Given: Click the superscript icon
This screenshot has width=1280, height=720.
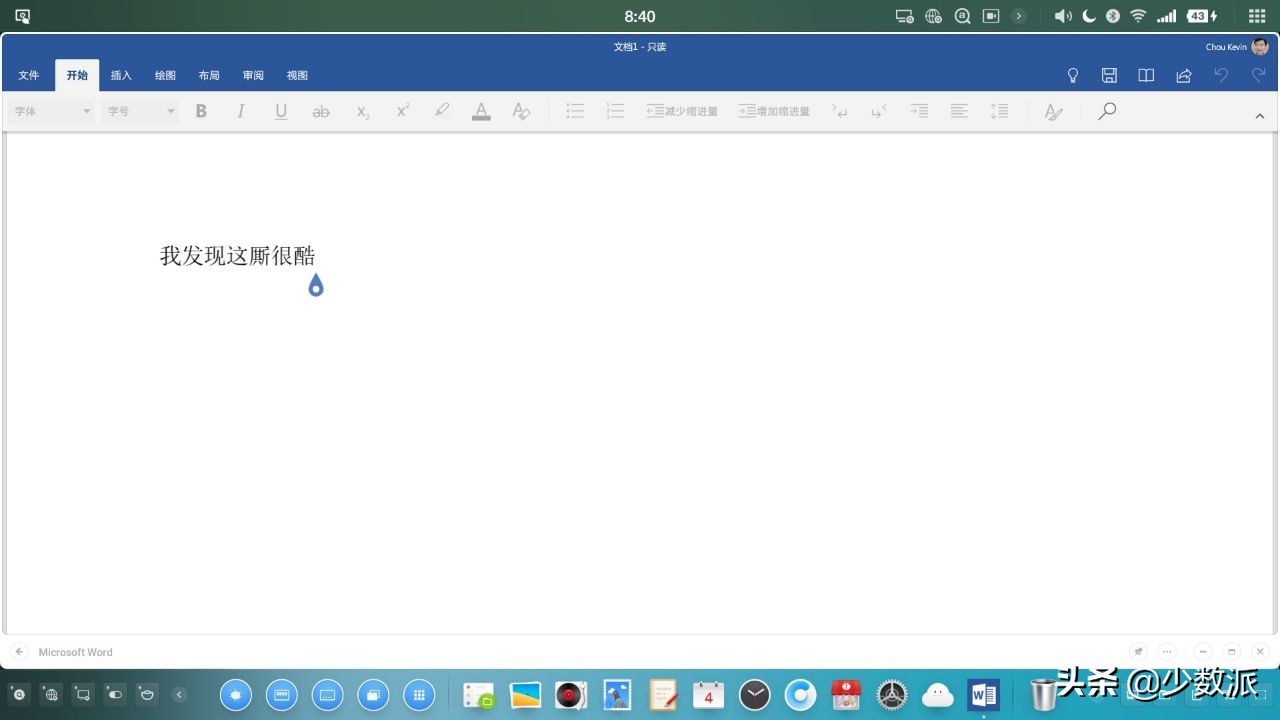Looking at the screenshot, I should pyautogui.click(x=403, y=111).
